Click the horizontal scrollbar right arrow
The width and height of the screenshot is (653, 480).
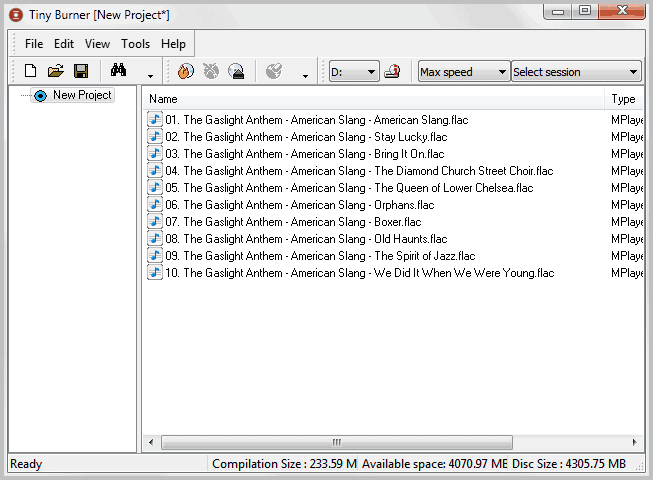634,442
